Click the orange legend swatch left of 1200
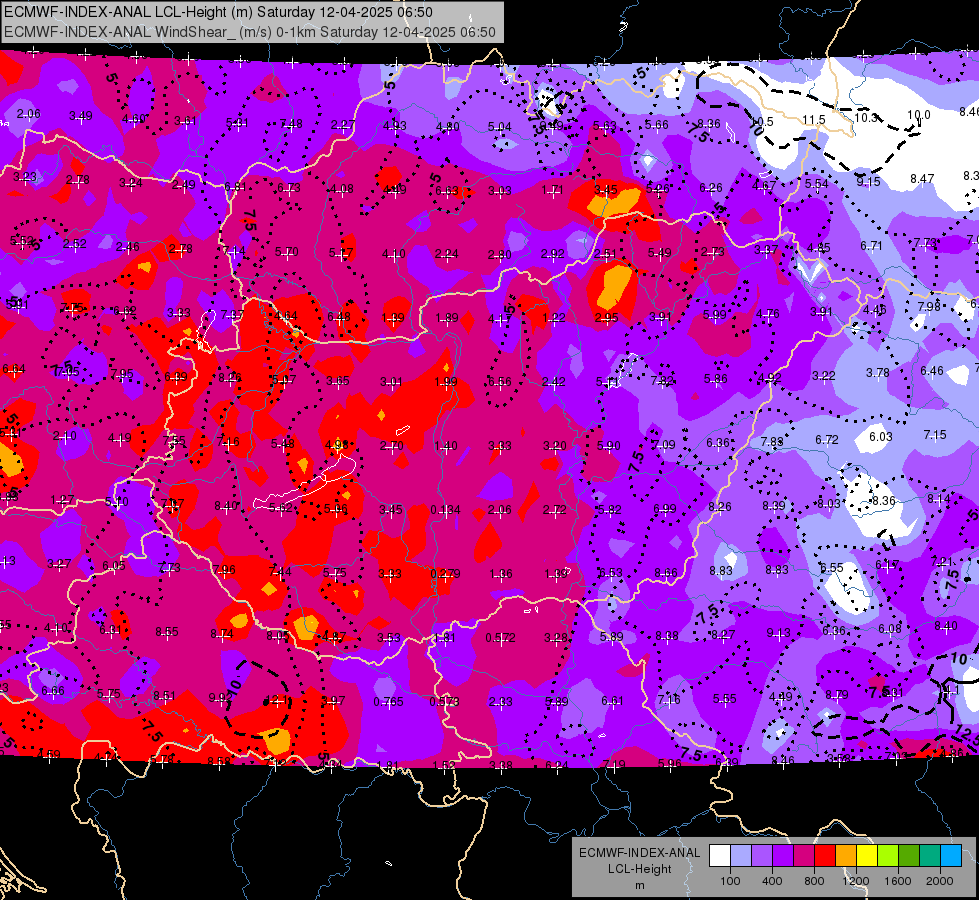 pyautogui.click(x=846, y=855)
